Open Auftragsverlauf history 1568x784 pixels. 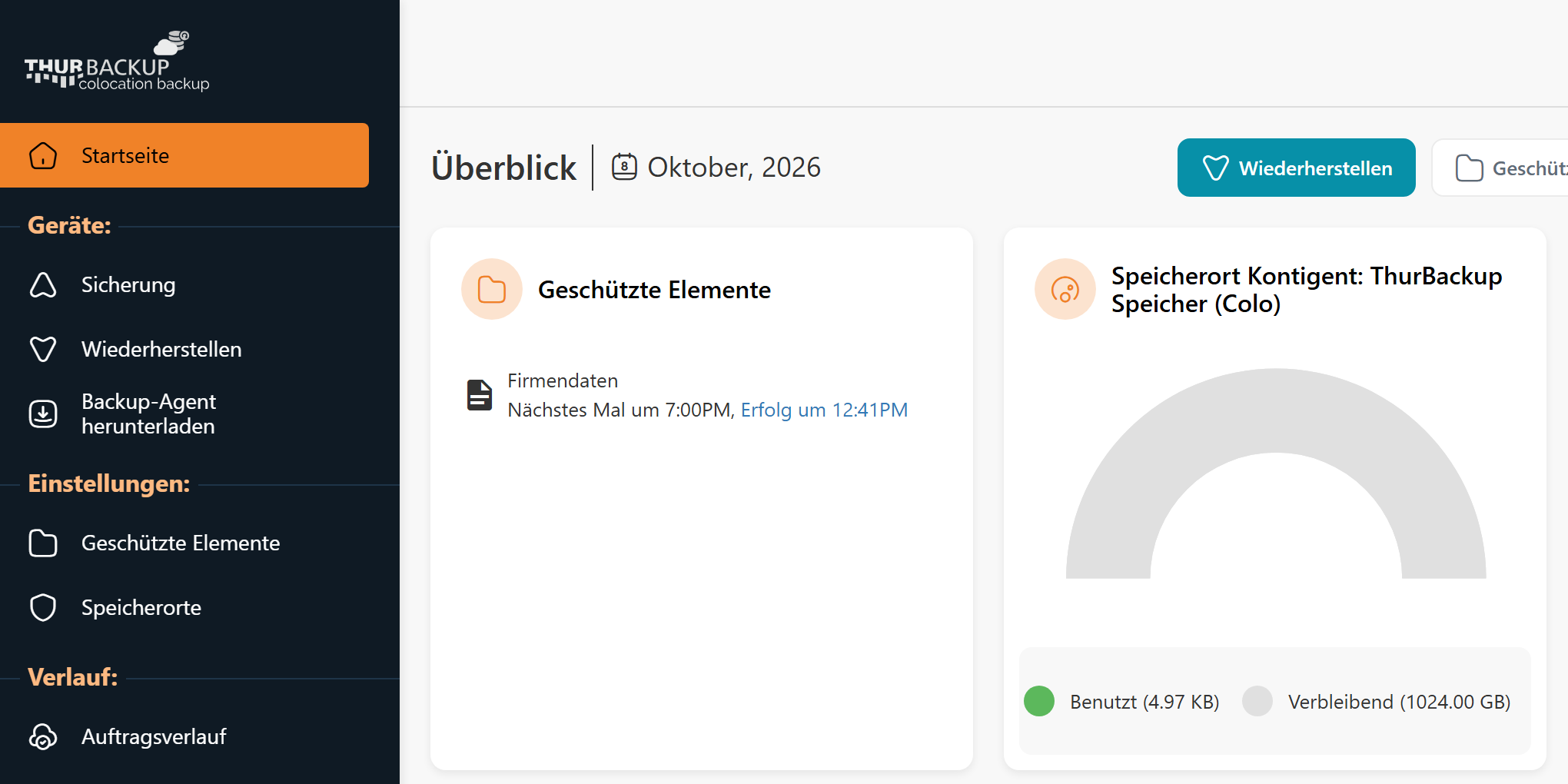[154, 736]
